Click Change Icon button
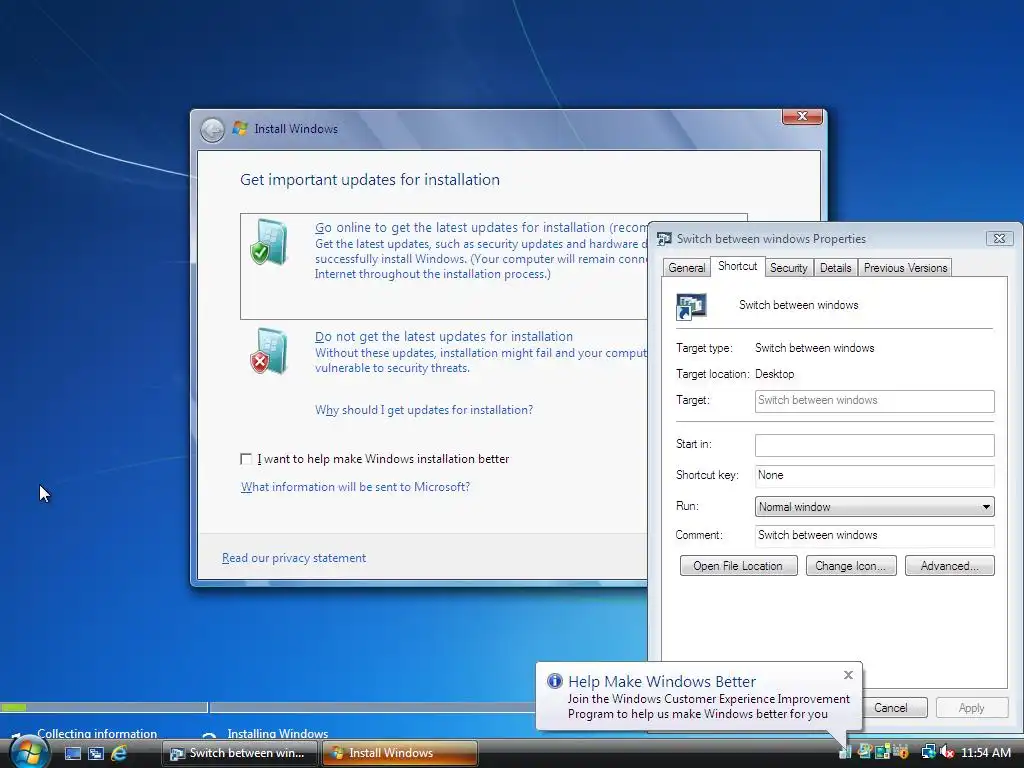Image resolution: width=1024 pixels, height=768 pixels. (x=850, y=566)
